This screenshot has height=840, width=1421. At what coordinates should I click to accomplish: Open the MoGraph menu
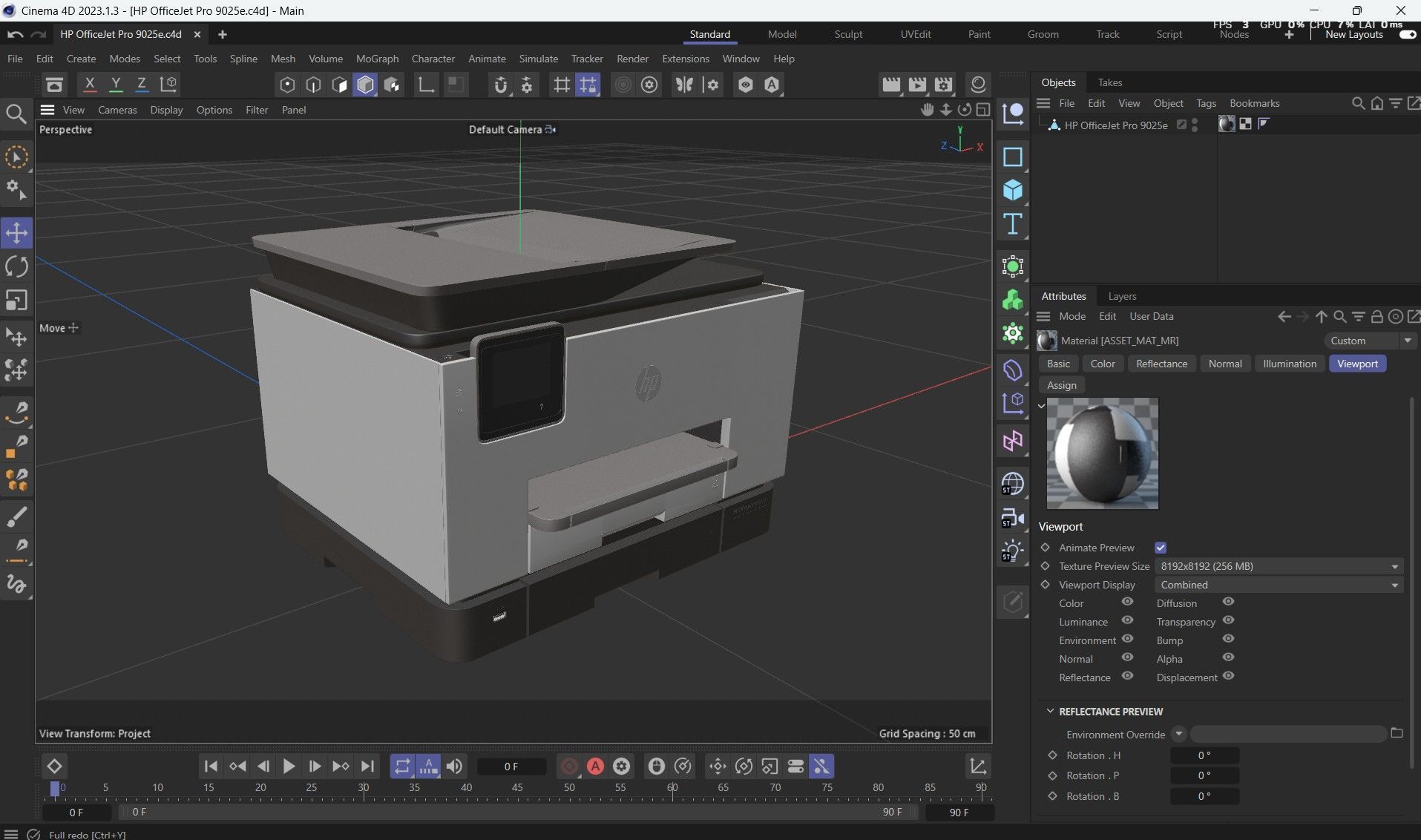click(x=377, y=59)
